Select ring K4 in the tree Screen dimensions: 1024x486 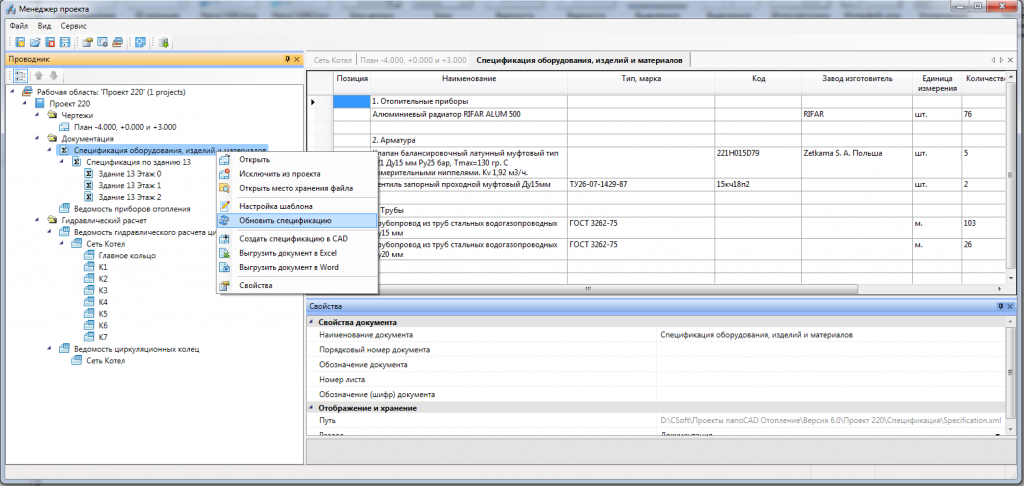click(x=103, y=302)
